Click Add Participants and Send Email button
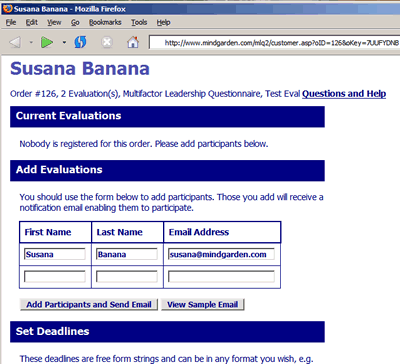 (x=89, y=305)
